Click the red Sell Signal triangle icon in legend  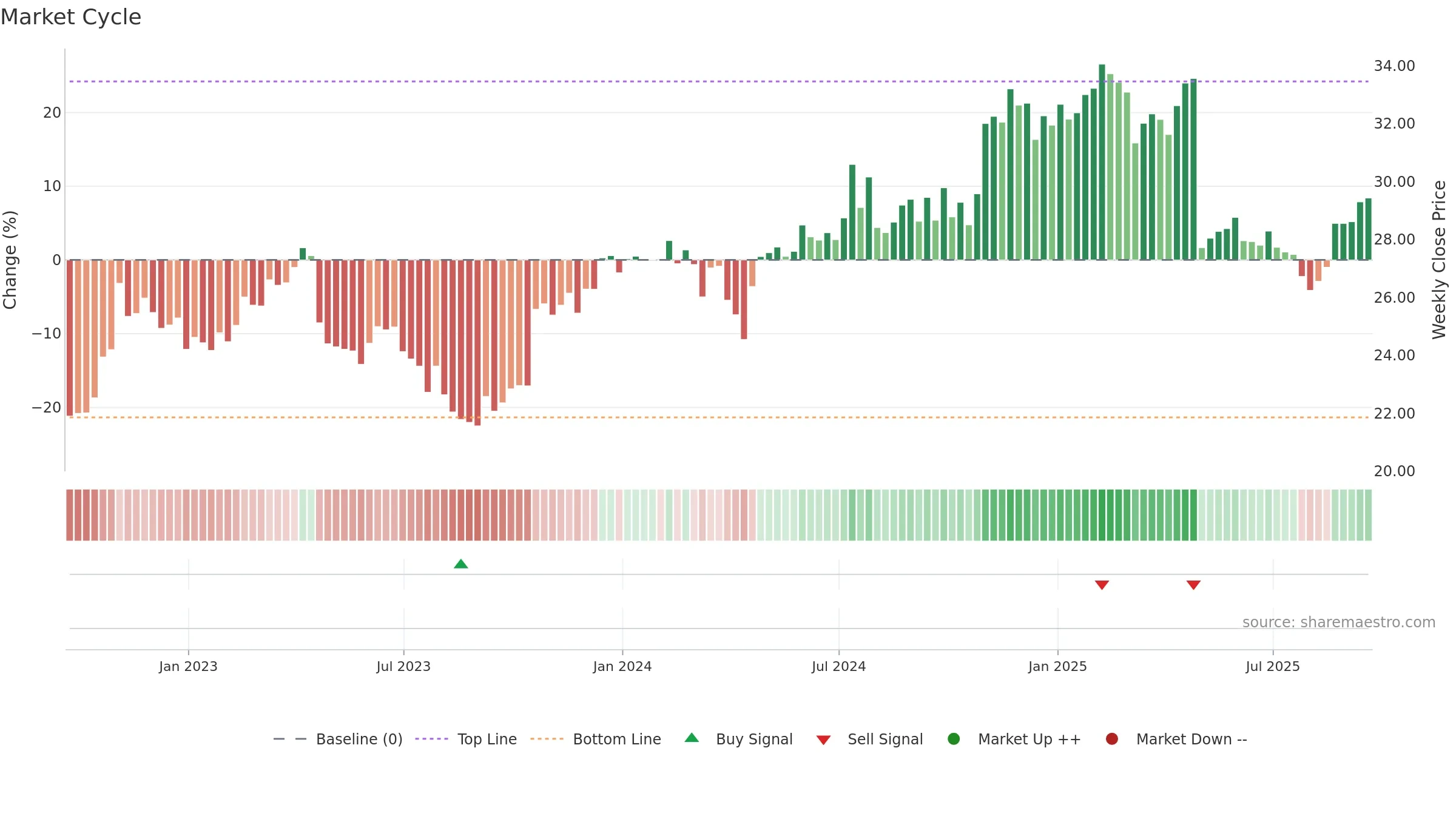point(823,740)
